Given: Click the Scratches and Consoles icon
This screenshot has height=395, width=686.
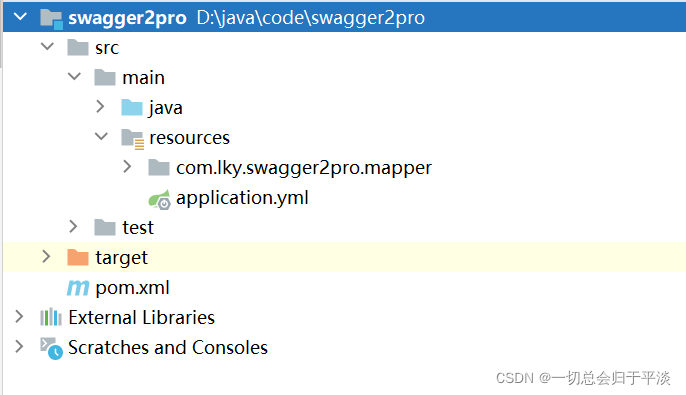Looking at the screenshot, I should pyautogui.click(x=52, y=348).
